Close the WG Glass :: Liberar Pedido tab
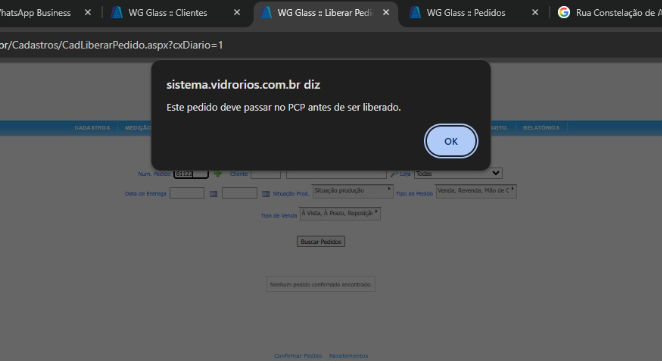Screen dimensions: 662x361 pos(386,13)
